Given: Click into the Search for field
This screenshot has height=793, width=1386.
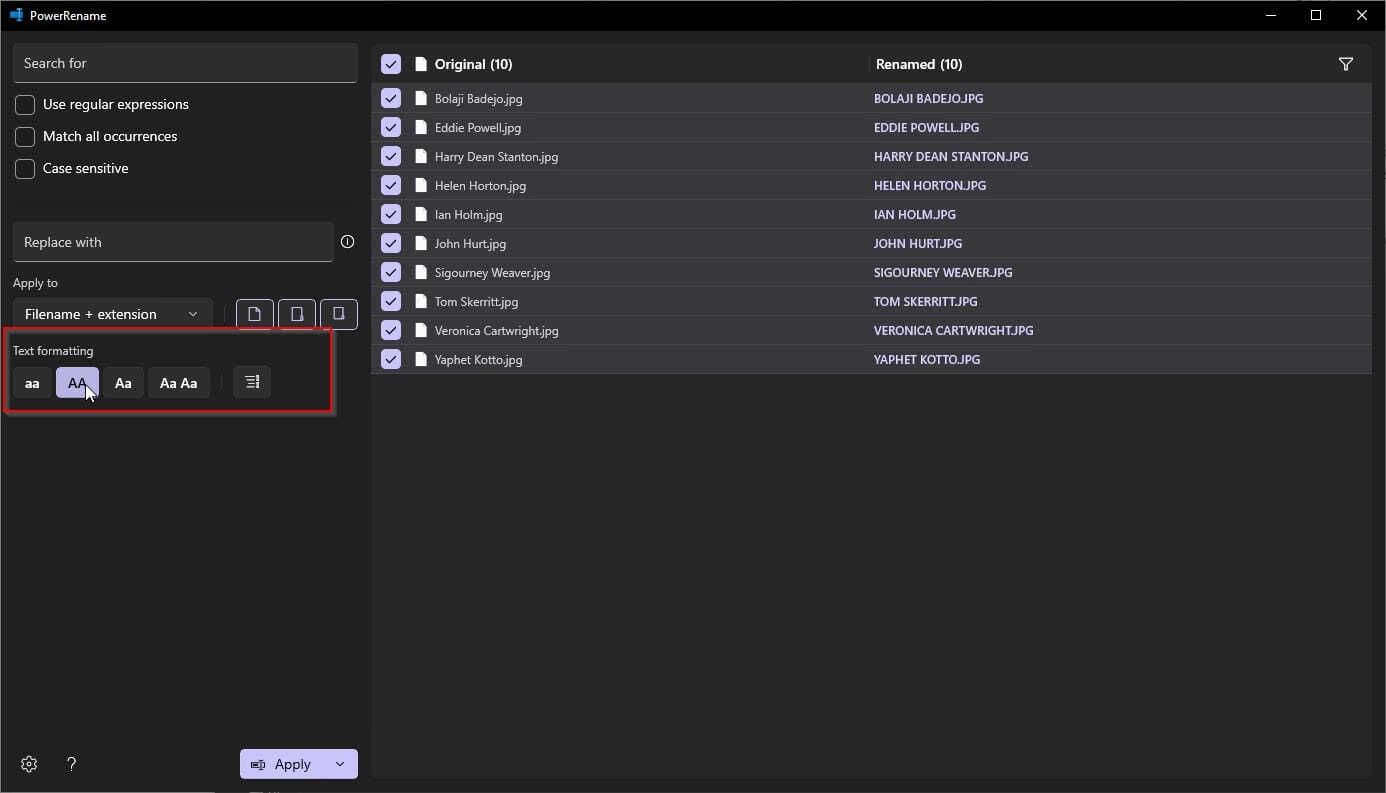Looking at the screenshot, I should click(x=185, y=63).
